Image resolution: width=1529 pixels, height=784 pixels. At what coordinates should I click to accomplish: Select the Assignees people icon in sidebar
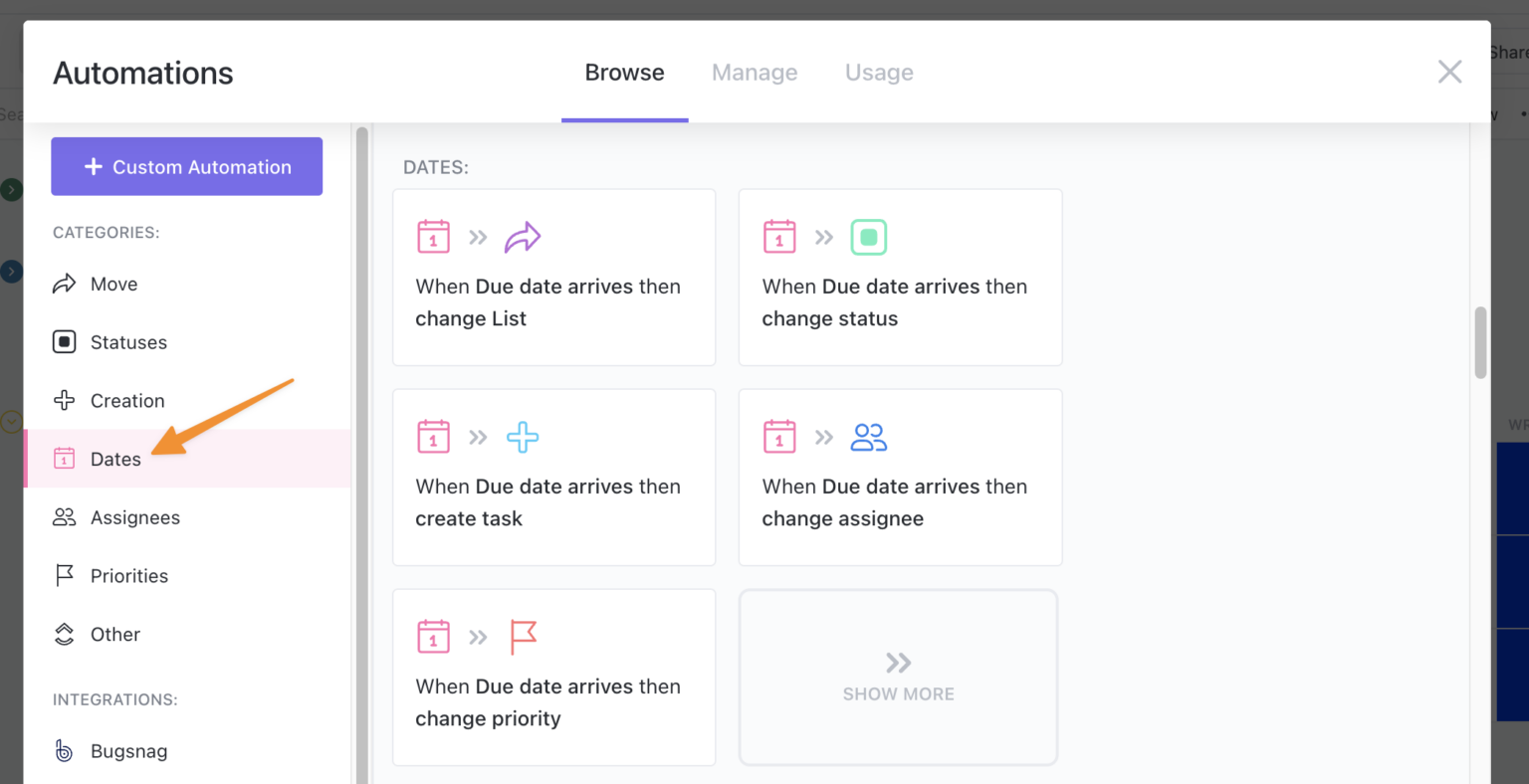(63, 516)
